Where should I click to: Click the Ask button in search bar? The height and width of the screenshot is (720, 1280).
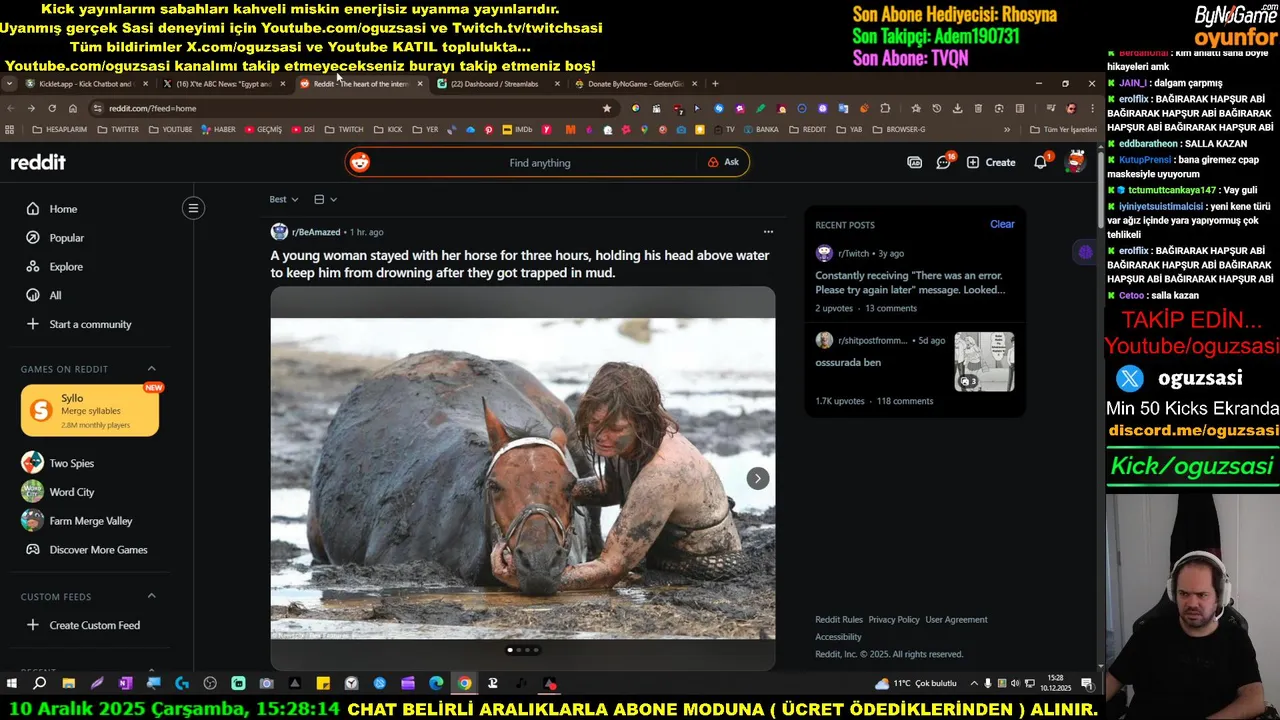click(723, 162)
